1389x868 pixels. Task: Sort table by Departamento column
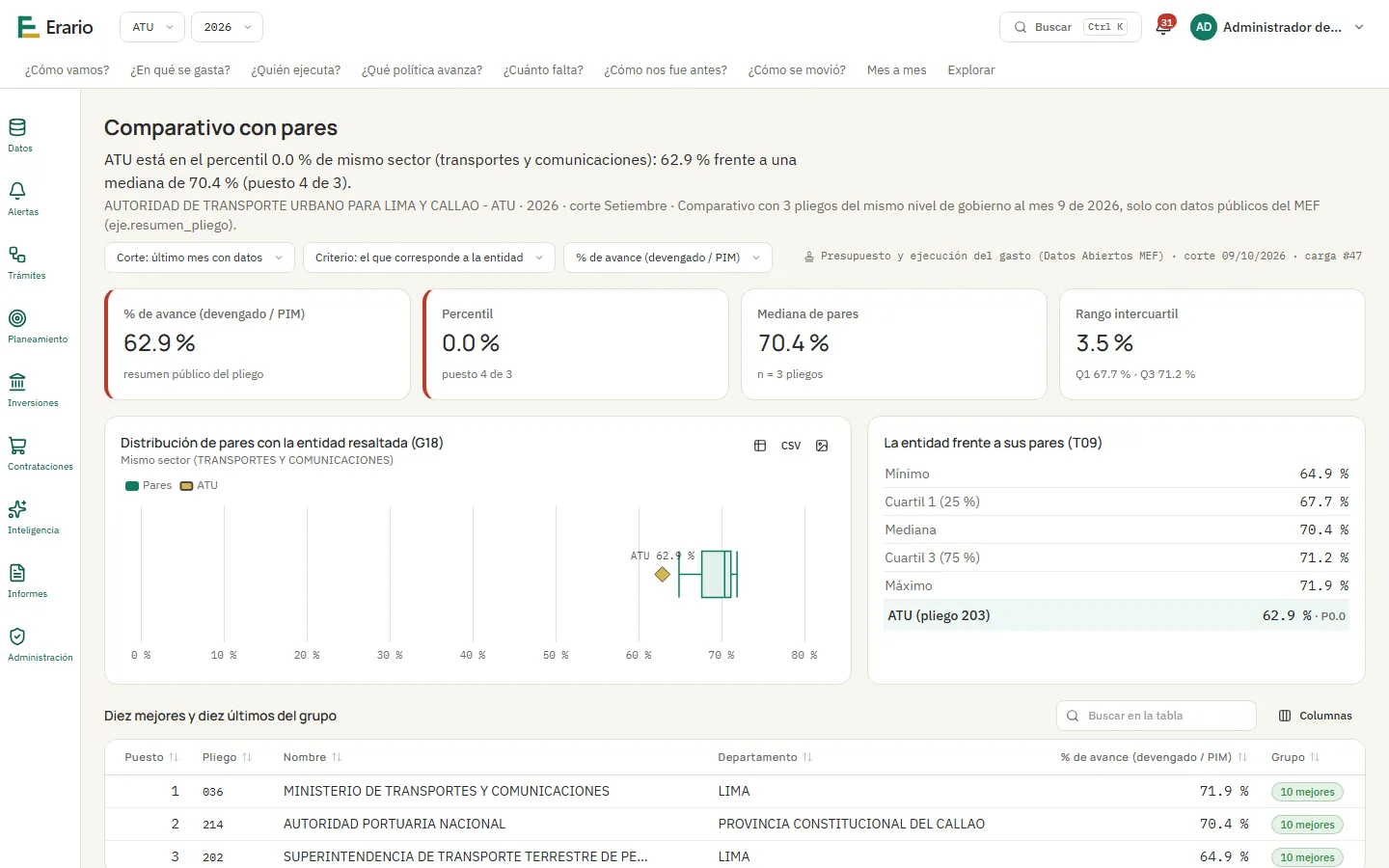click(765, 757)
